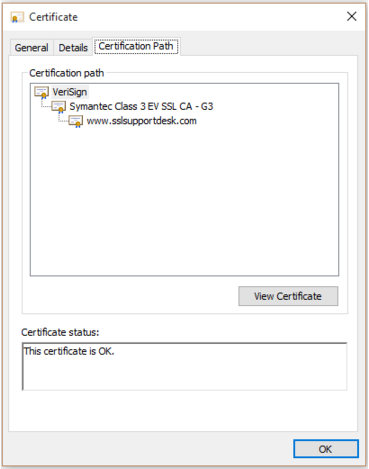Image resolution: width=369 pixels, height=469 pixels.
Task: Select the www.sslsupportdesk.com leaf certificate
Action: pos(141,121)
